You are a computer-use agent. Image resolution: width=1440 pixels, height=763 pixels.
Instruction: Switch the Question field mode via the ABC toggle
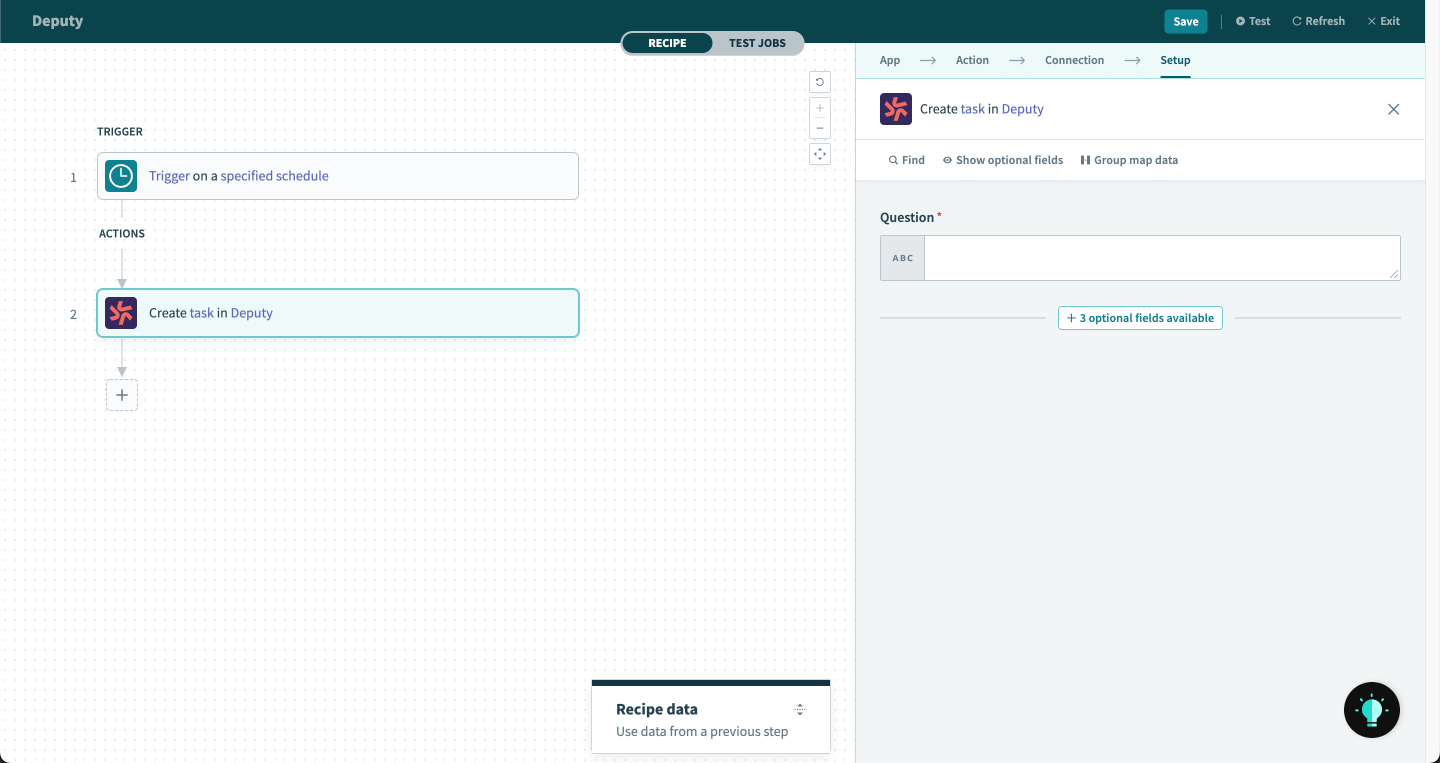tap(901, 257)
